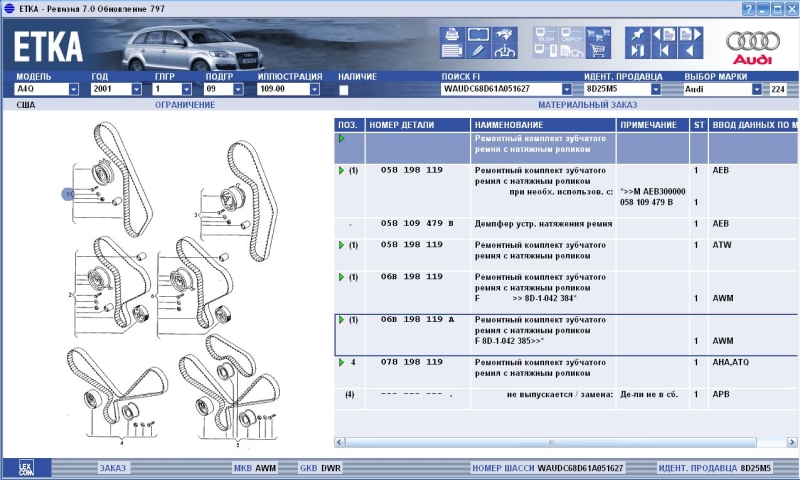Click НОМЕР ШАССИ in the status bar

547,468
